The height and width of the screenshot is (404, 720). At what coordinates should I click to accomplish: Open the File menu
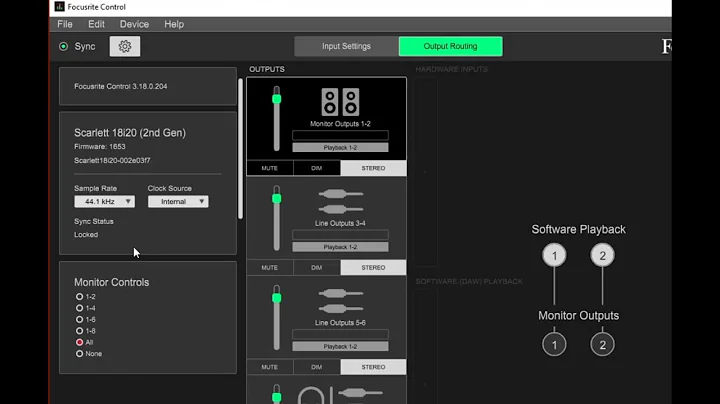coord(65,24)
